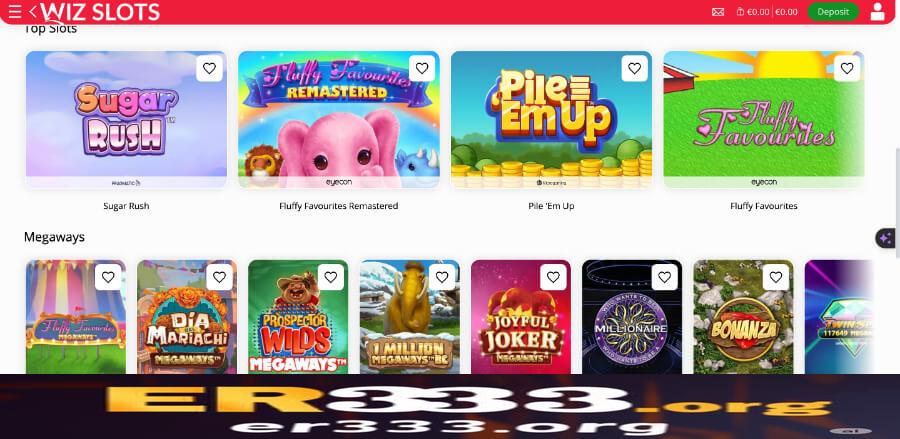The height and width of the screenshot is (439, 900).
Task: Favourite the Bonanza Megaways game
Action: (775, 278)
